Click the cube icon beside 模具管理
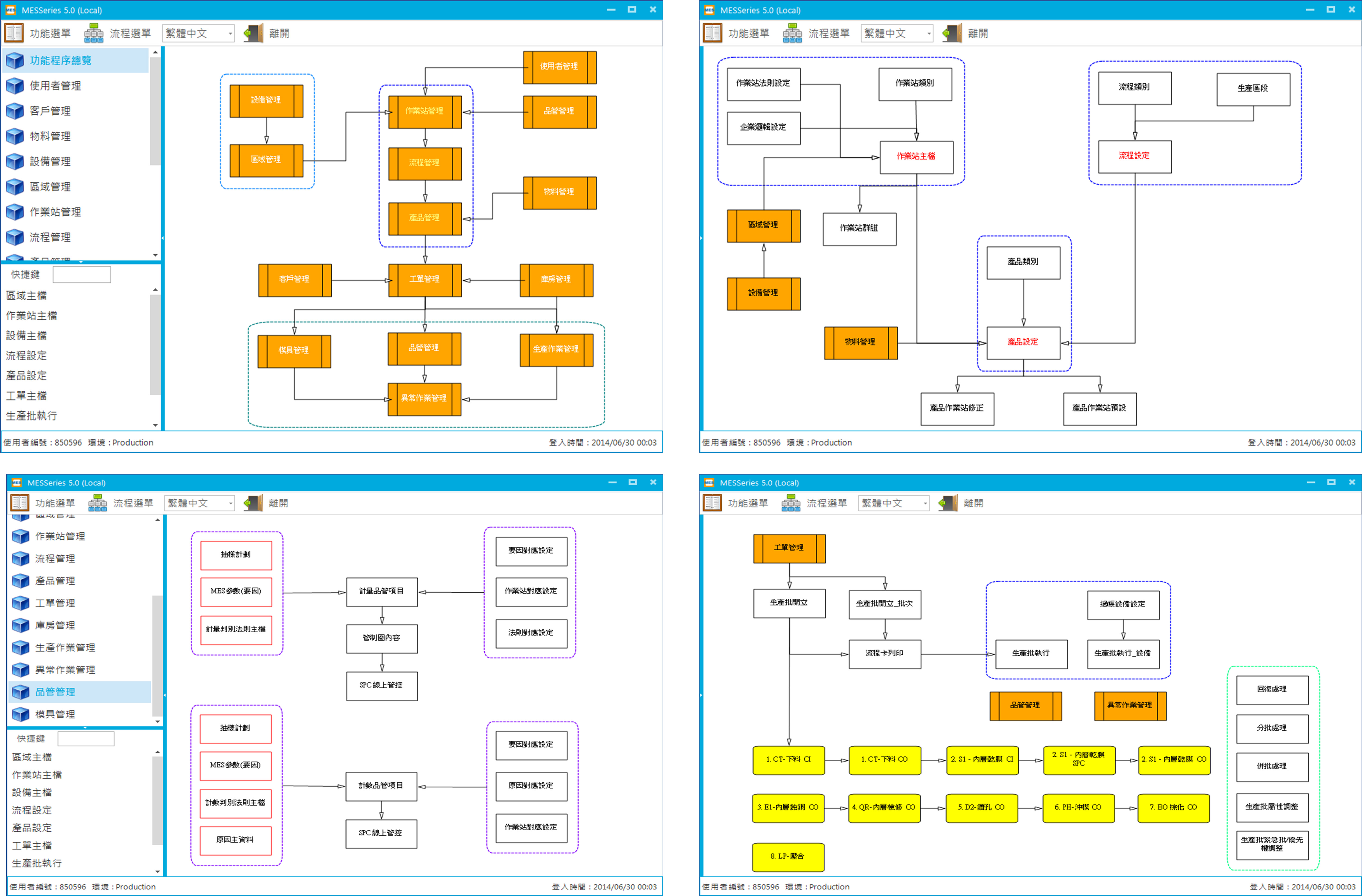Viewport: 1362px width, 896px height. point(21,714)
